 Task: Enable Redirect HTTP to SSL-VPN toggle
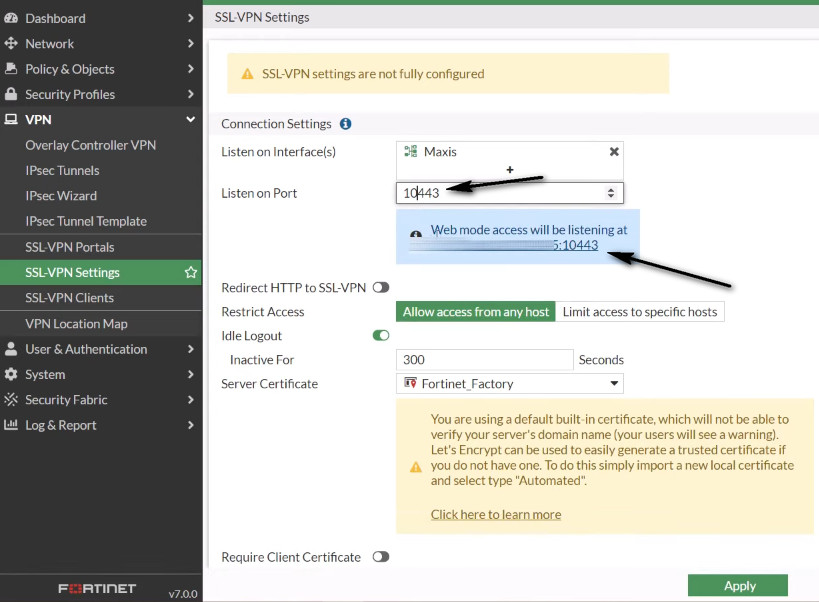point(381,287)
